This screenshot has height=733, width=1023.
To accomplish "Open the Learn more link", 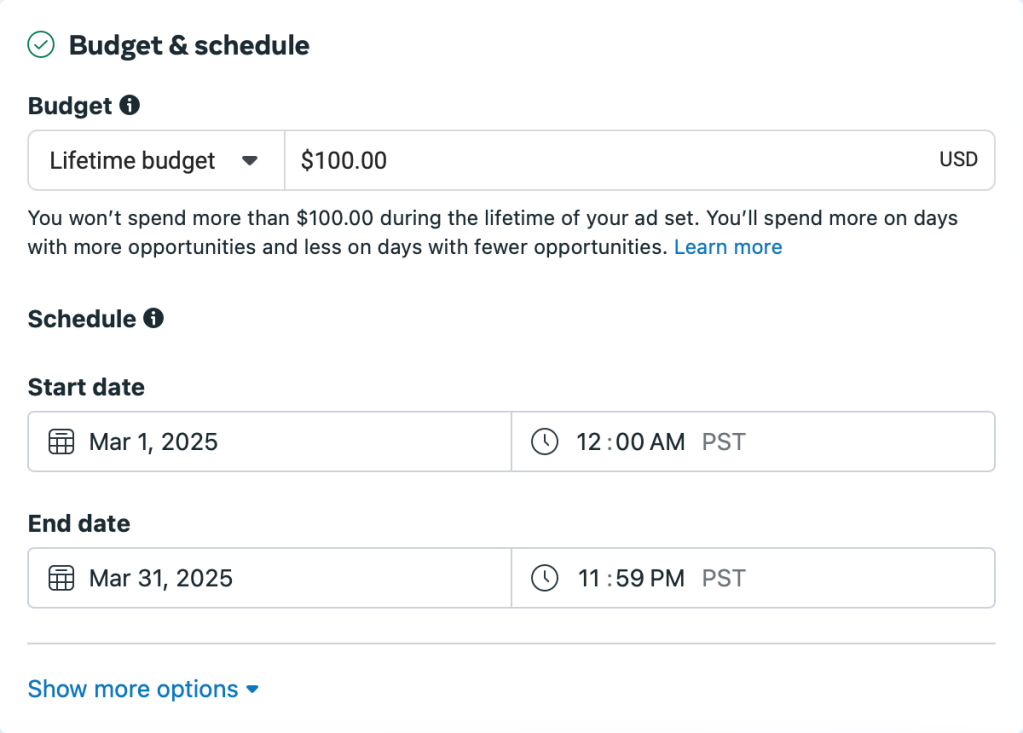I will click(x=727, y=247).
